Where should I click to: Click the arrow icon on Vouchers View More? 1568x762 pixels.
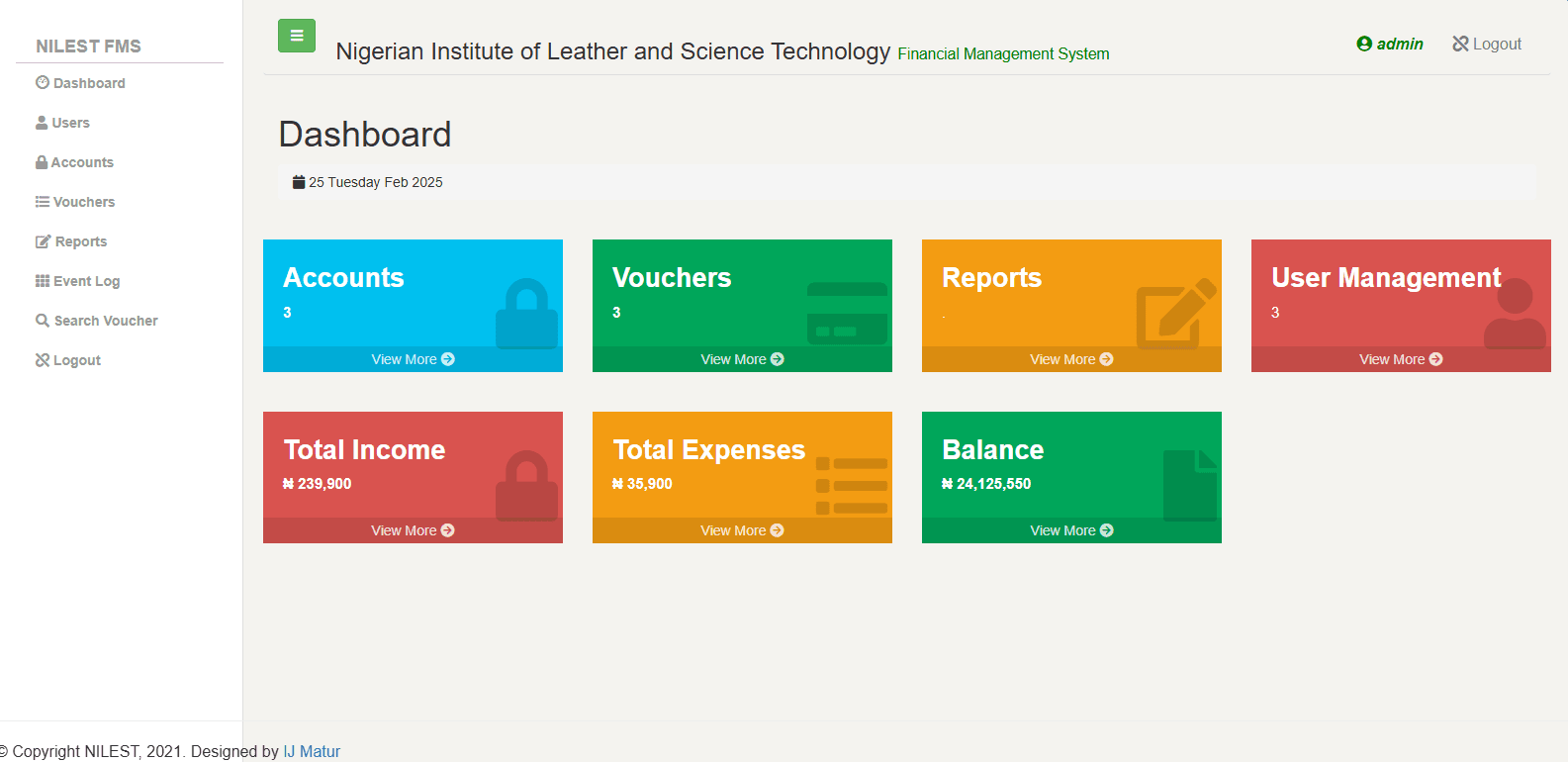[778, 359]
